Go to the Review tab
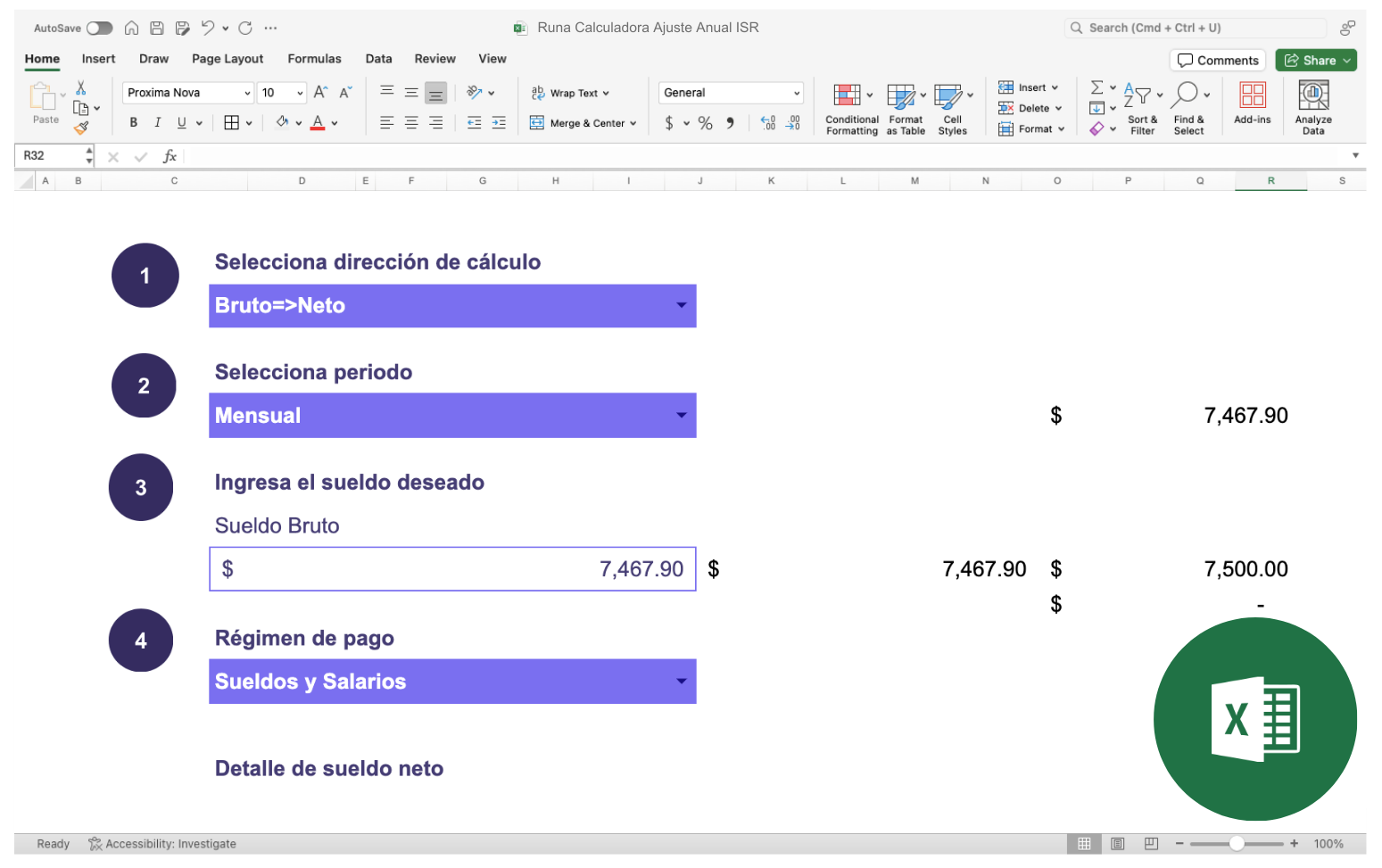The width and height of the screenshot is (1382, 868). (434, 59)
